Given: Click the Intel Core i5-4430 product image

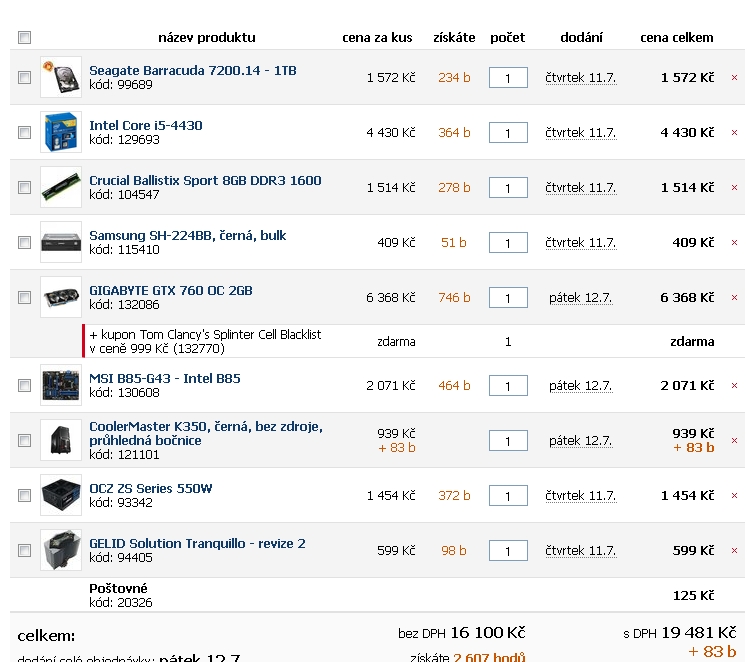Looking at the screenshot, I should point(61,132).
